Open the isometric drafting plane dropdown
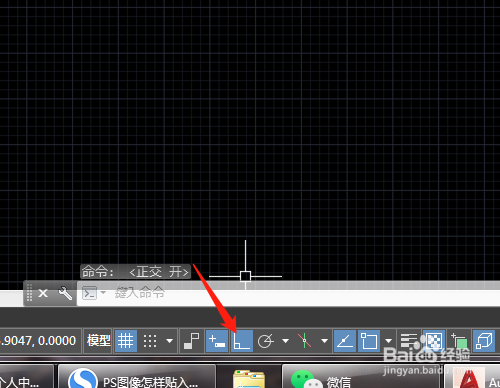The image size is (500, 388). click(324, 341)
